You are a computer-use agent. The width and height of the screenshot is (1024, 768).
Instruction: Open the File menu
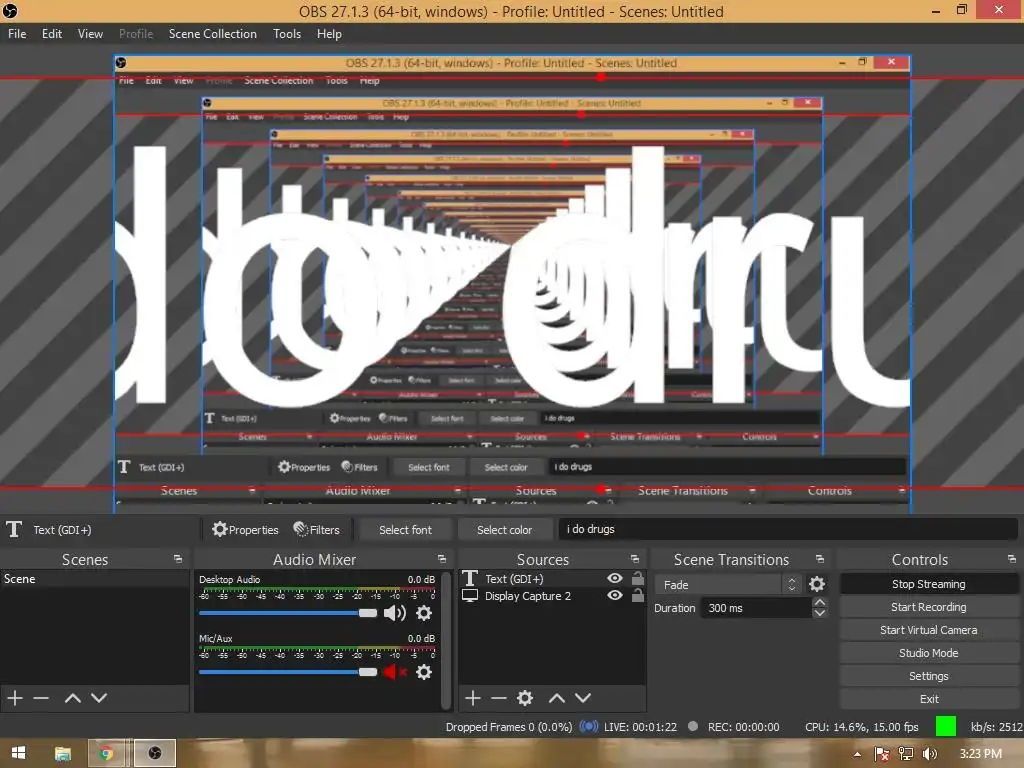point(17,34)
